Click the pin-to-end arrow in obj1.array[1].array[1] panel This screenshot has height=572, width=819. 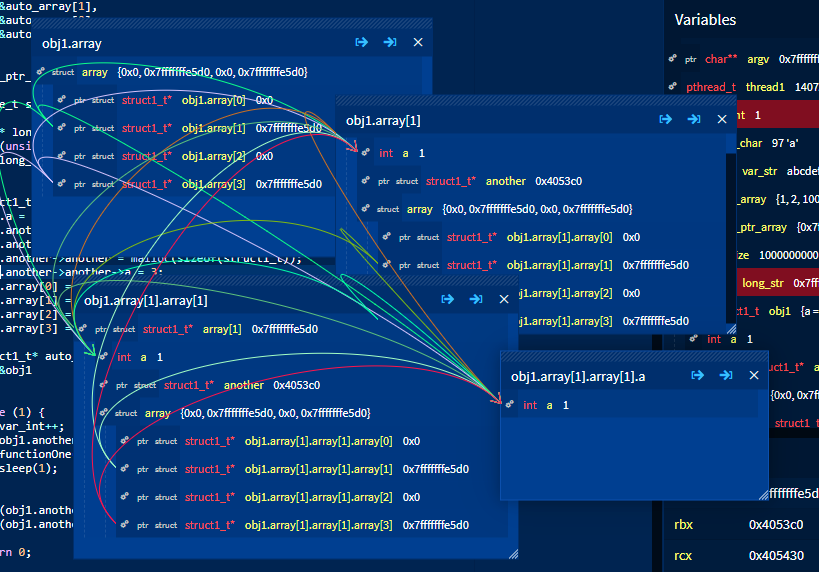[x=476, y=299]
